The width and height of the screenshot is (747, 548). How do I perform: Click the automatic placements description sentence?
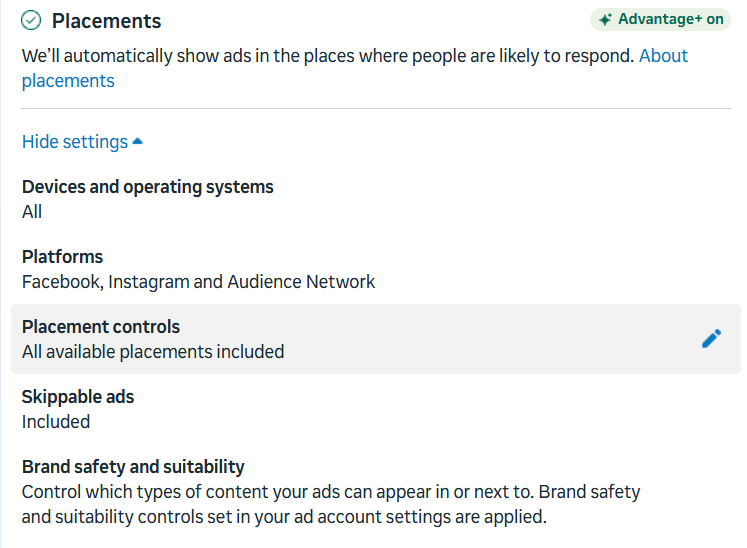pos(328,56)
